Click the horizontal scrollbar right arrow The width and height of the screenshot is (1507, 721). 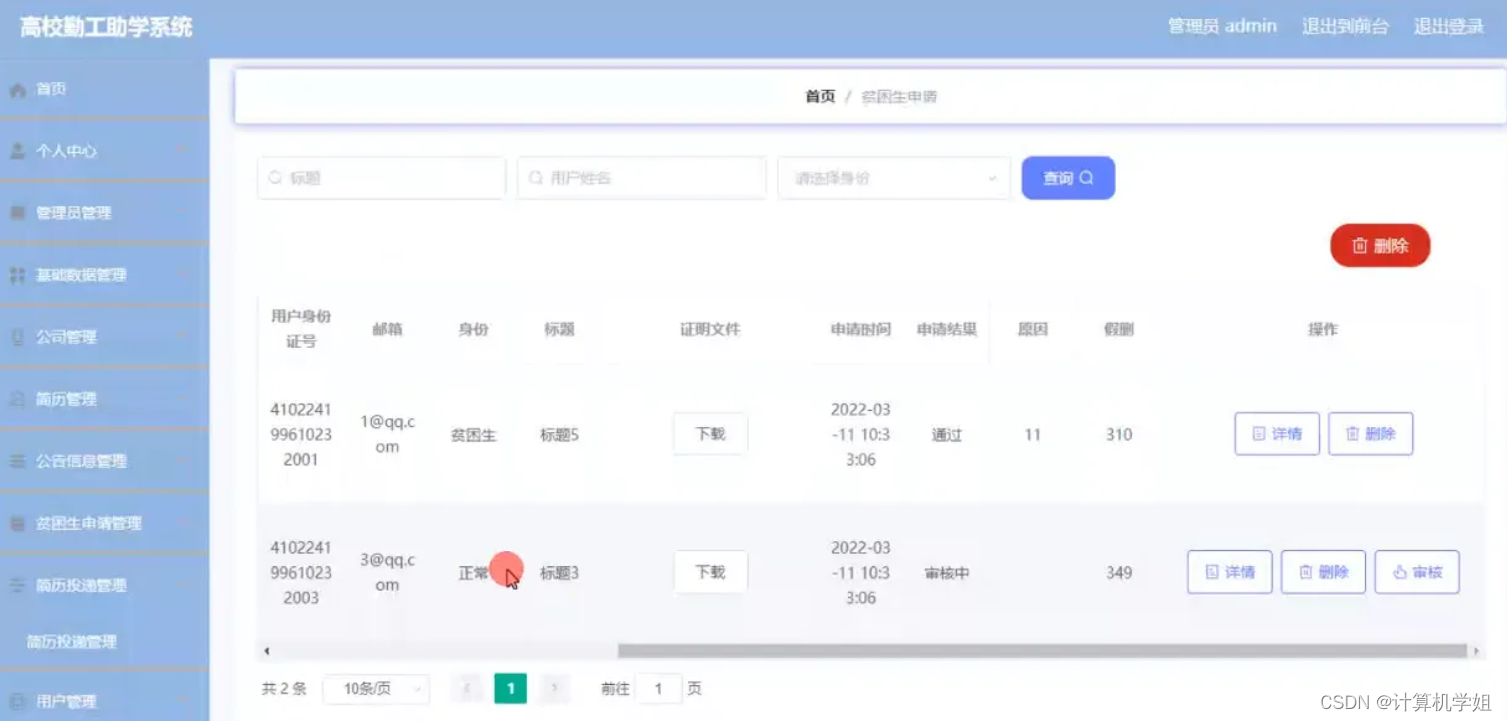click(x=1476, y=651)
